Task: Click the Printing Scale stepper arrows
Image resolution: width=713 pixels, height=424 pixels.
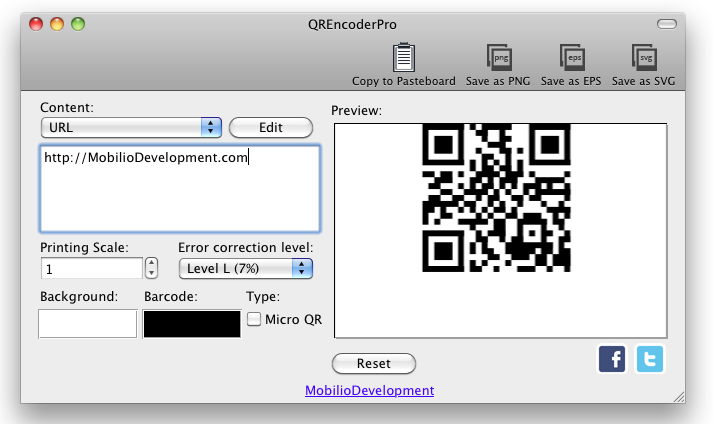Action: tap(151, 268)
